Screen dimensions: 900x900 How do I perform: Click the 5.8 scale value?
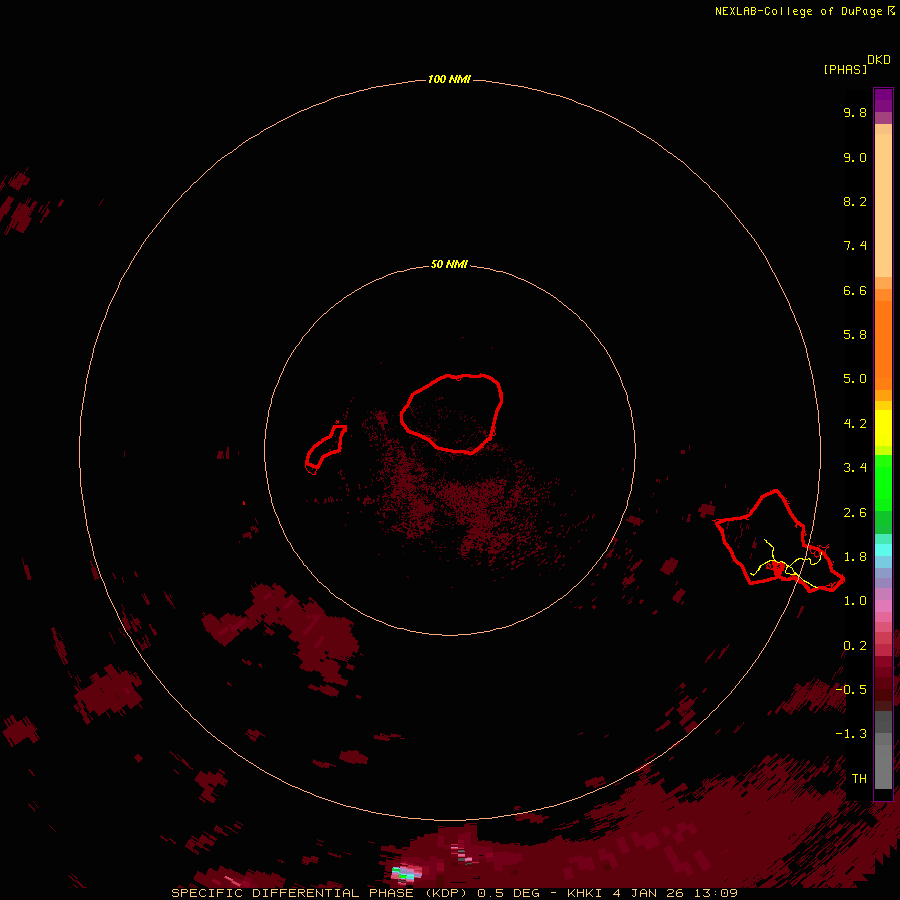pos(855,335)
